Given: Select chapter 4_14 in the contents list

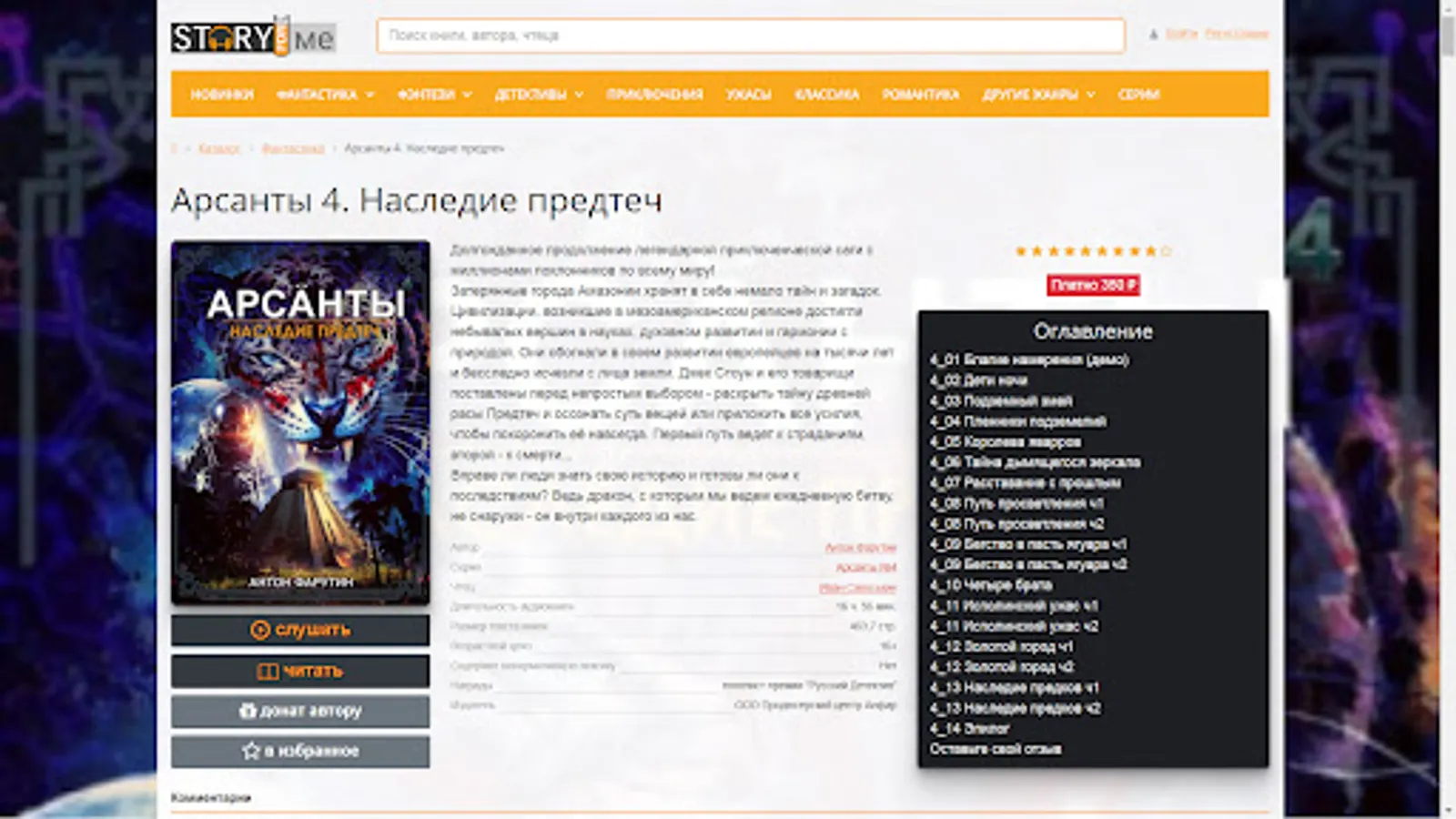Looking at the screenshot, I should 969,729.
